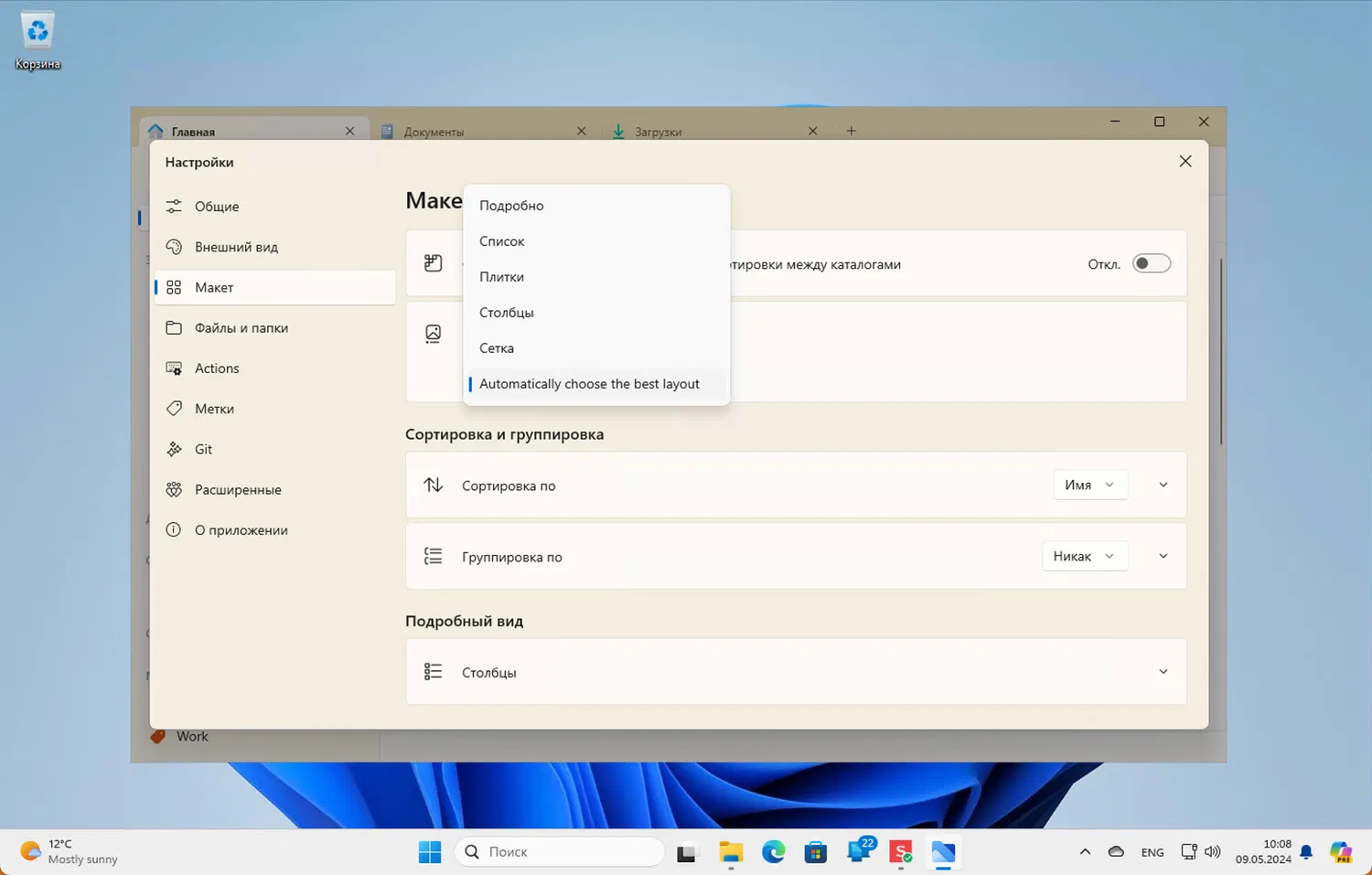Viewport: 1372px width, 875px height.
Task: Open File Explorer from taskbar
Action: [731, 852]
